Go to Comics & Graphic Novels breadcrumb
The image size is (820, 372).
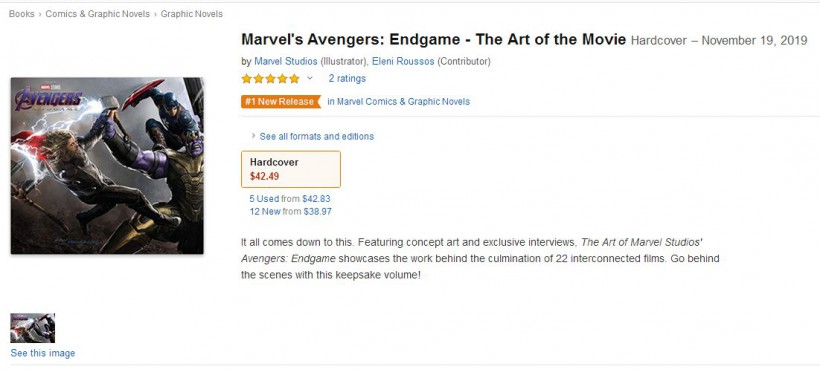[x=97, y=14]
